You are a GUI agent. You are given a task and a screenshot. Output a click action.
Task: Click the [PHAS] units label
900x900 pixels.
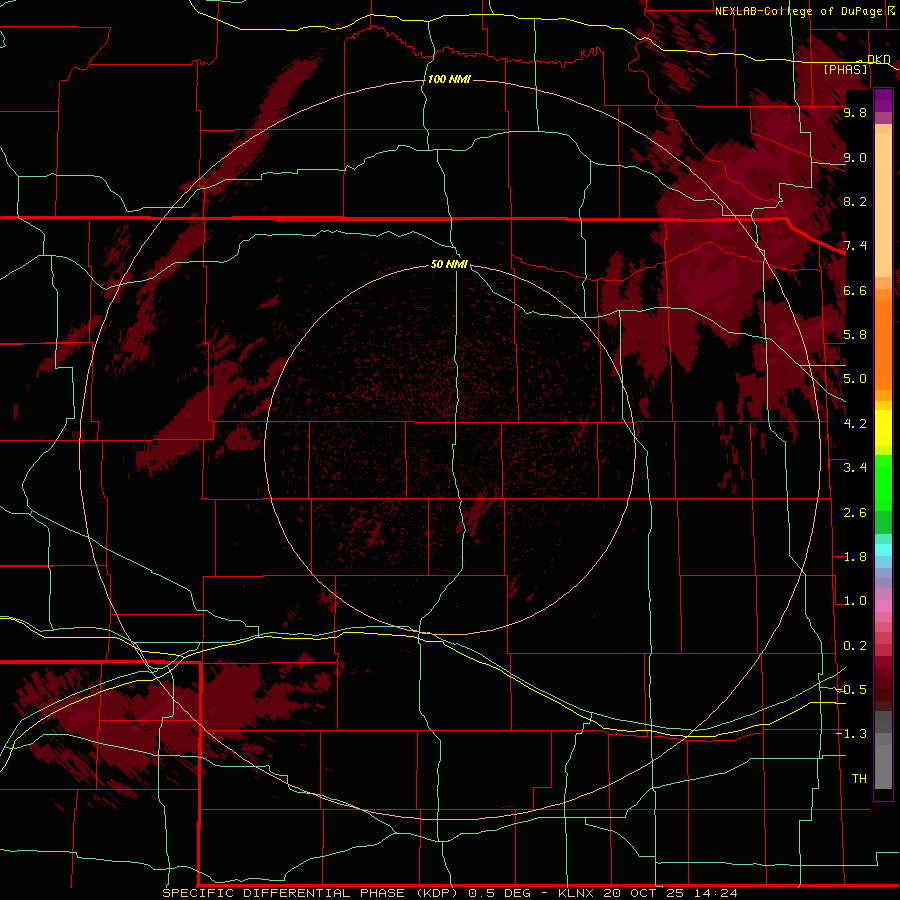point(845,70)
